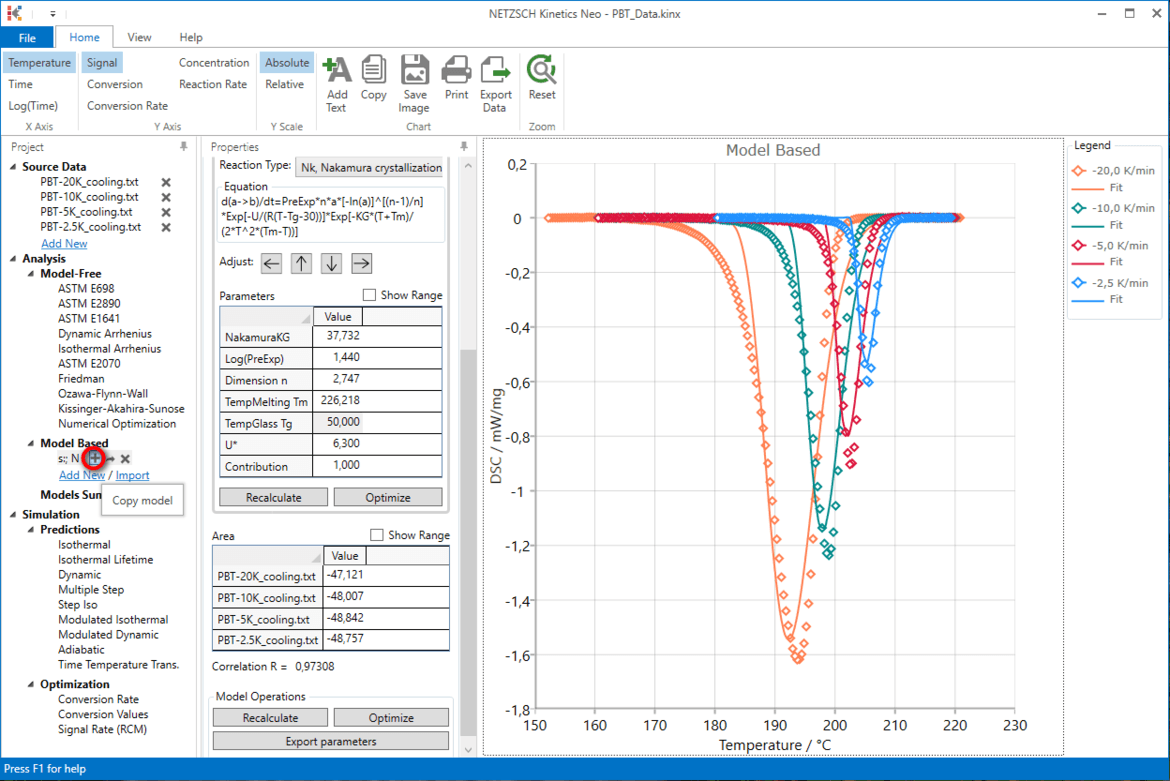Switch Y scale to Absolute
1170x781 pixels.
tap(287, 63)
